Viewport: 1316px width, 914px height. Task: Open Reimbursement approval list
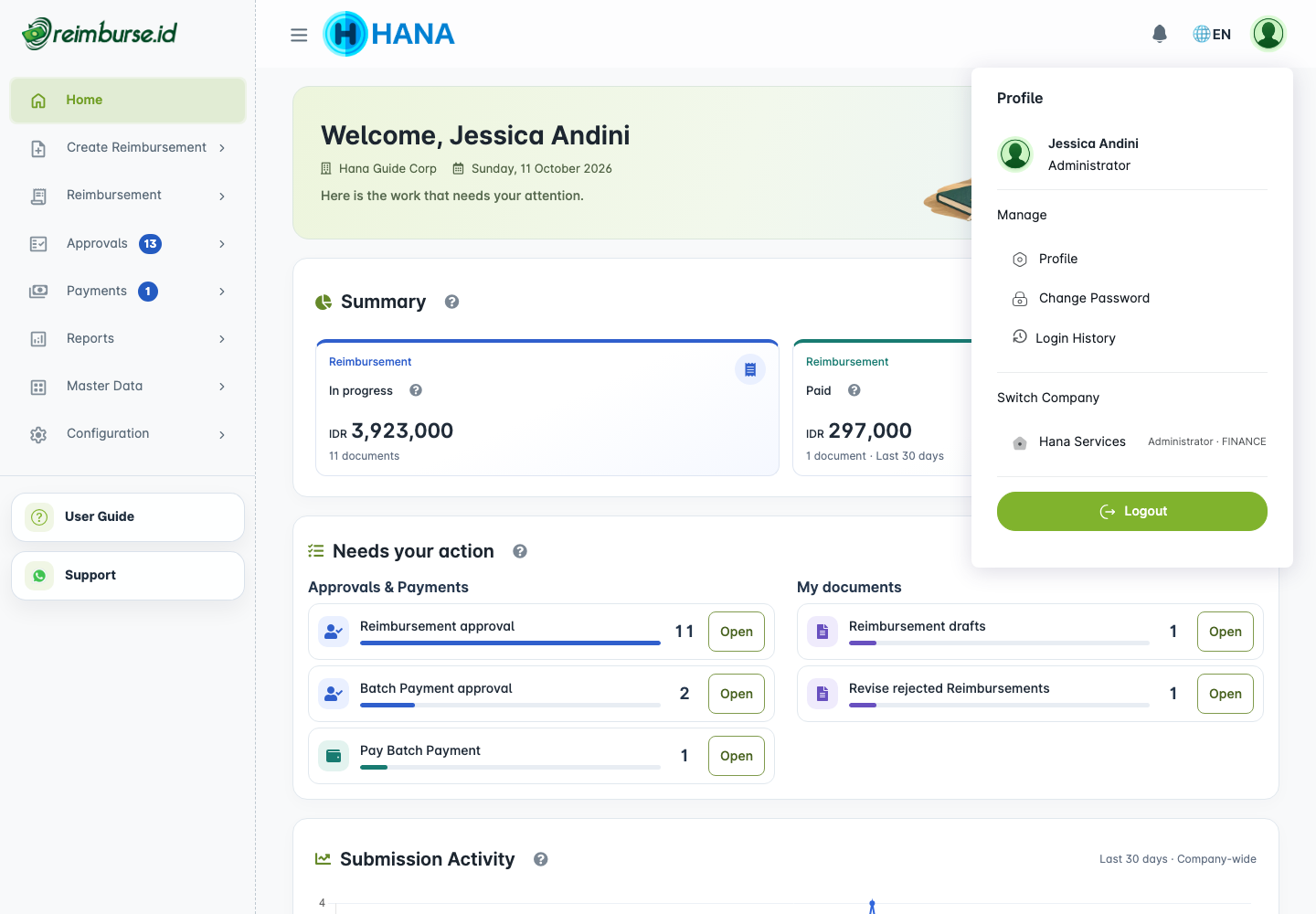737,632
